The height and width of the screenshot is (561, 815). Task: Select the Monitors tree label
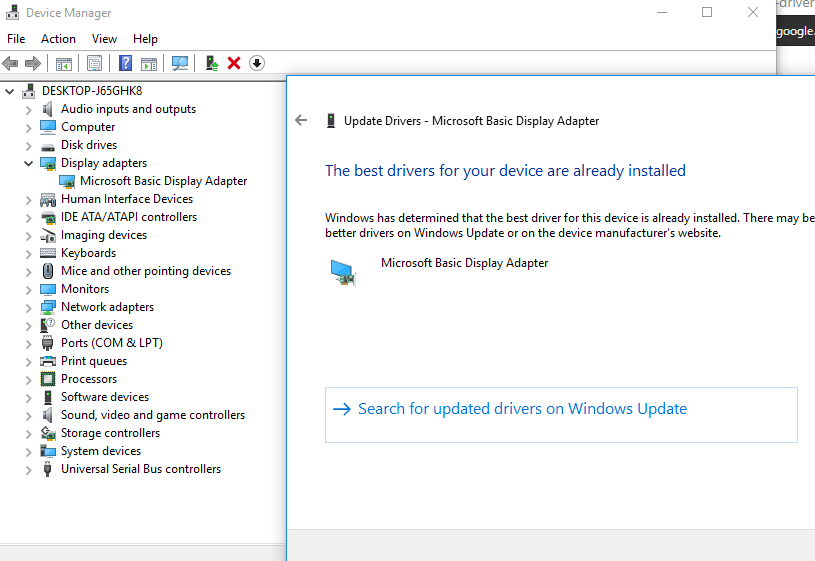[85, 289]
